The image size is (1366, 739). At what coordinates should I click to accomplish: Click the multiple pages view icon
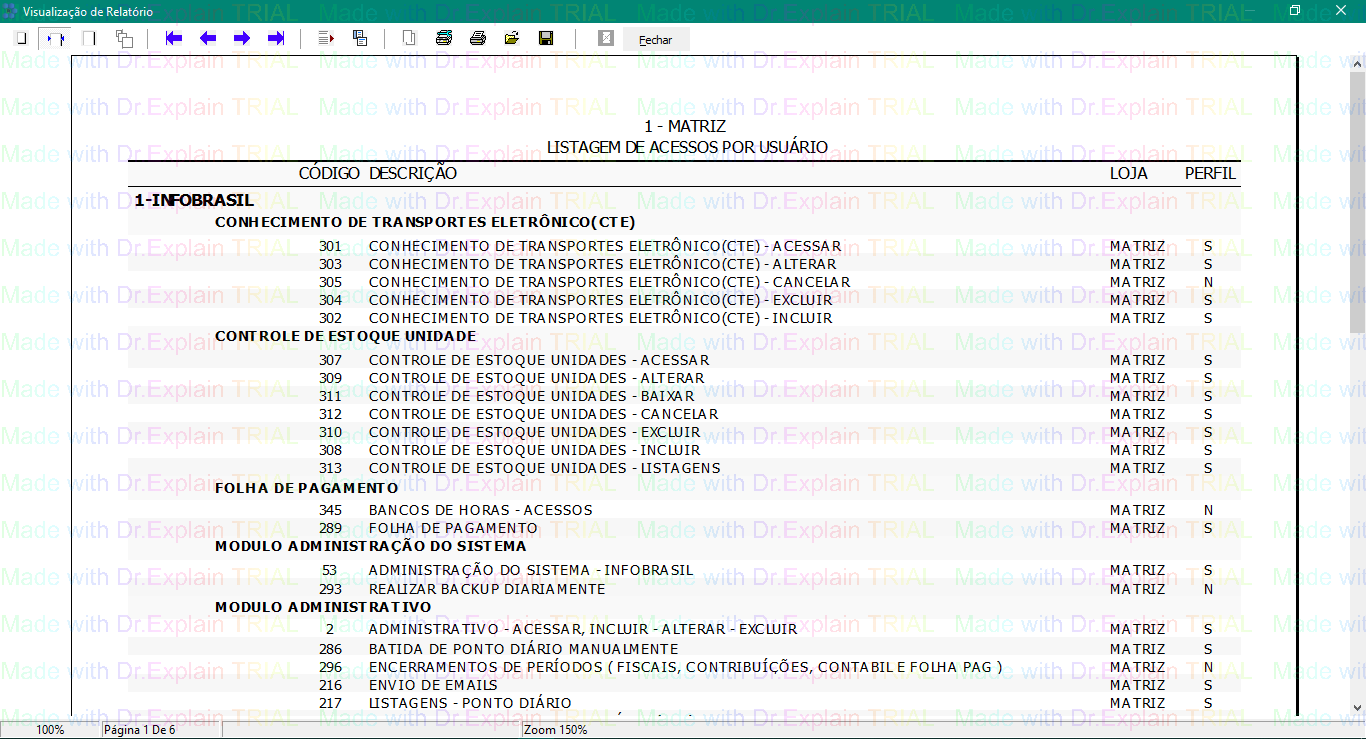pyautogui.click(x=124, y=39)
